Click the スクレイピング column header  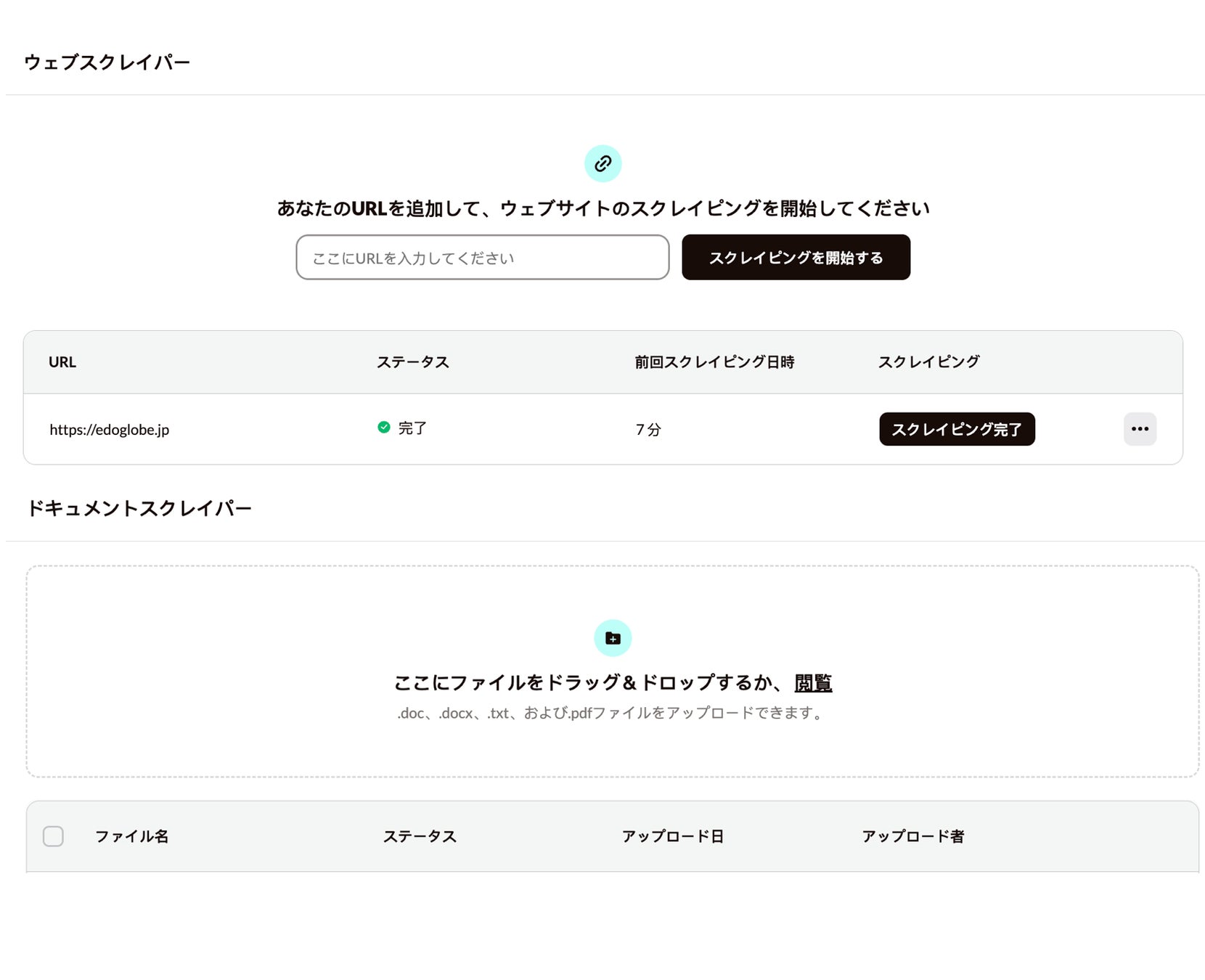point(928,362)
